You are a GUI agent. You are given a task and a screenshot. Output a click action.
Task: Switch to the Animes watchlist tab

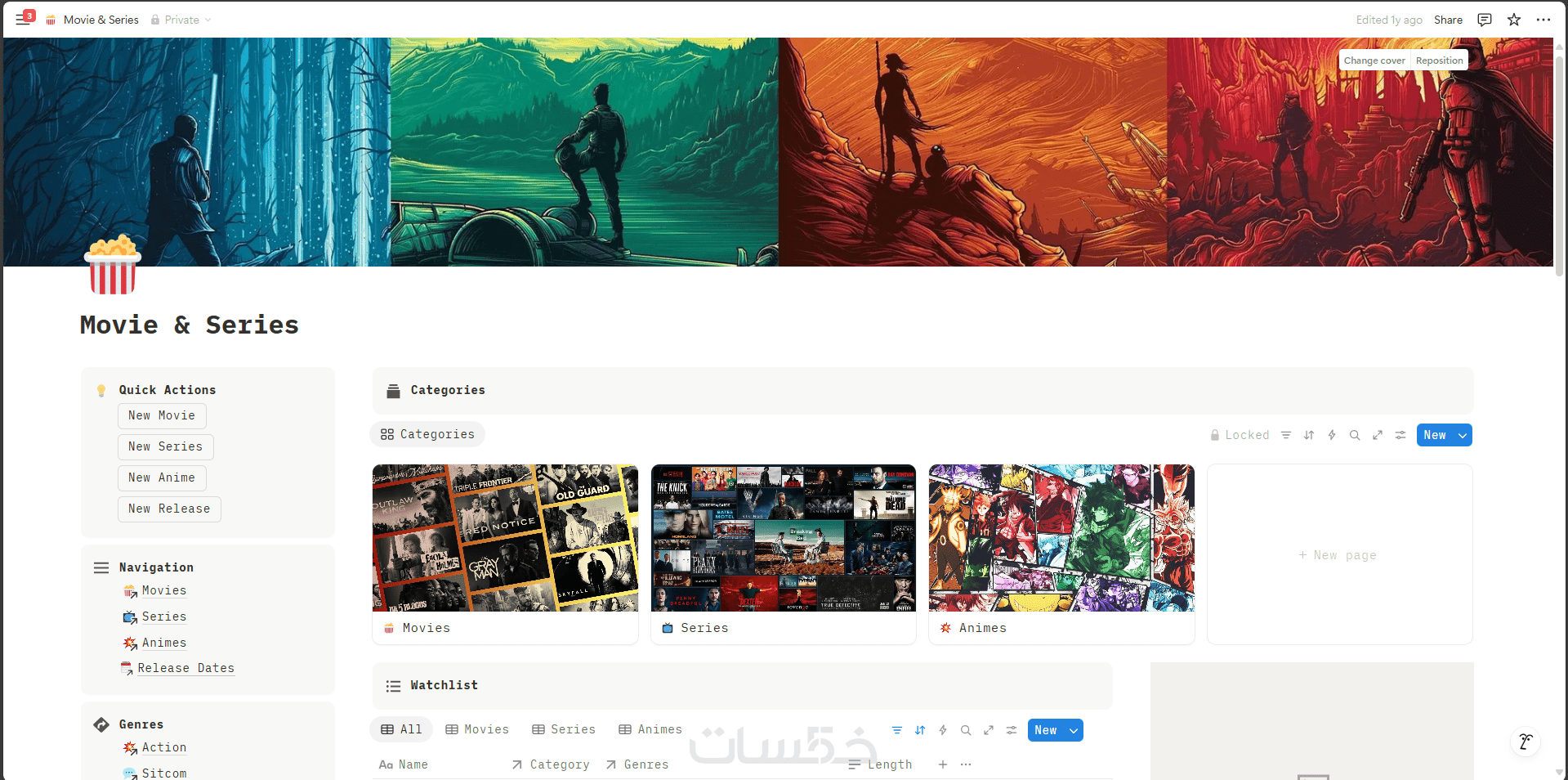click(650, 729)
